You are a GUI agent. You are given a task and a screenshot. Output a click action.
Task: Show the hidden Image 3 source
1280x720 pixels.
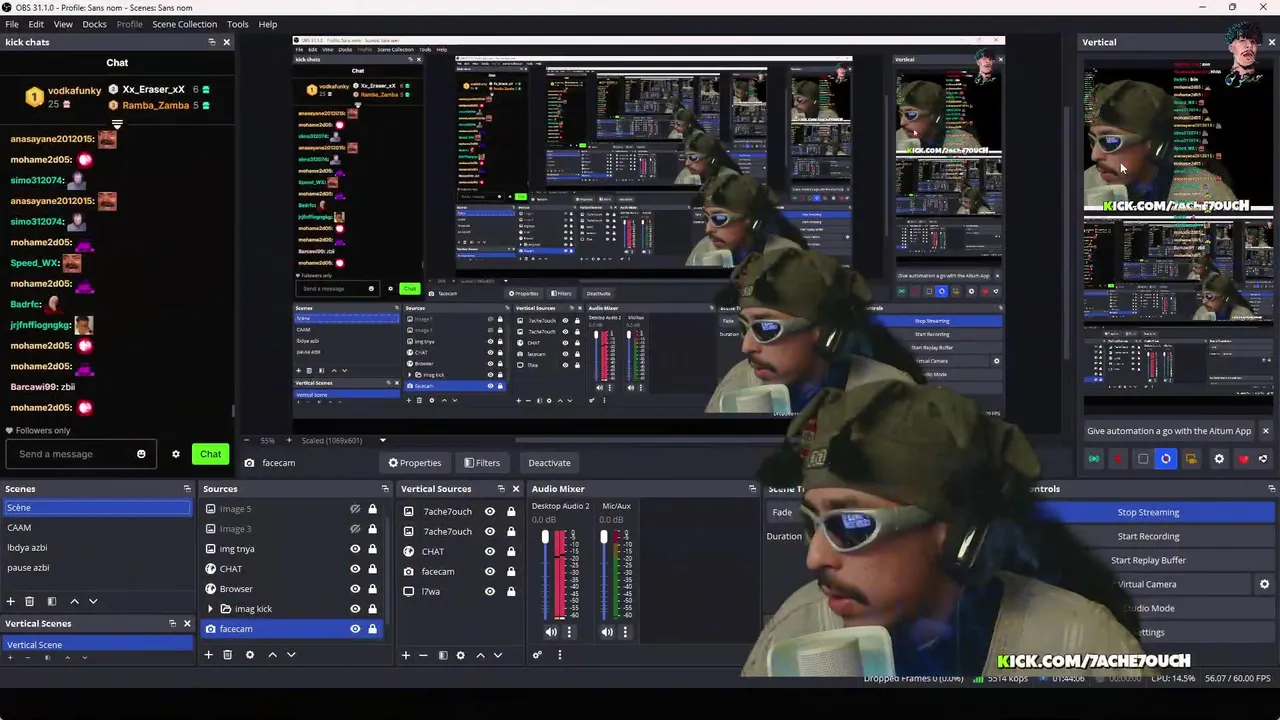pos(355,529)
